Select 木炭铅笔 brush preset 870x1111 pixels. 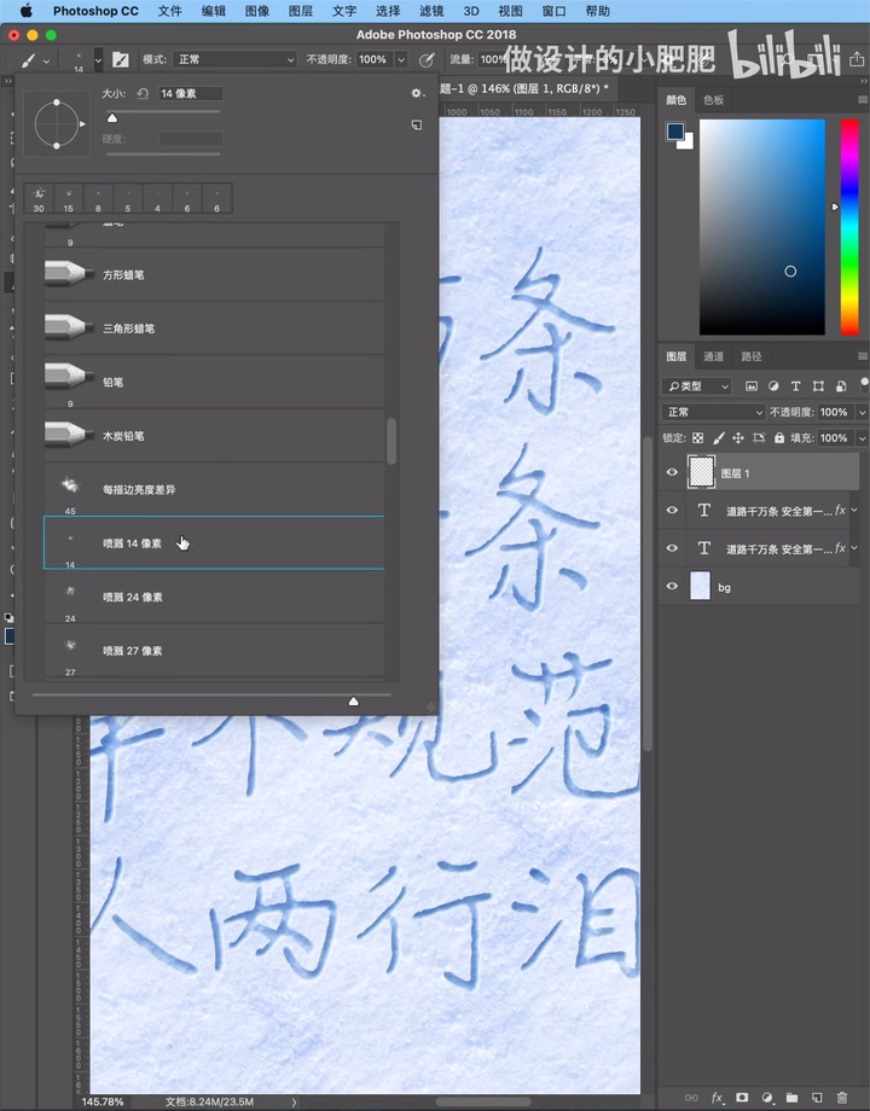click(x=214, y=436)
